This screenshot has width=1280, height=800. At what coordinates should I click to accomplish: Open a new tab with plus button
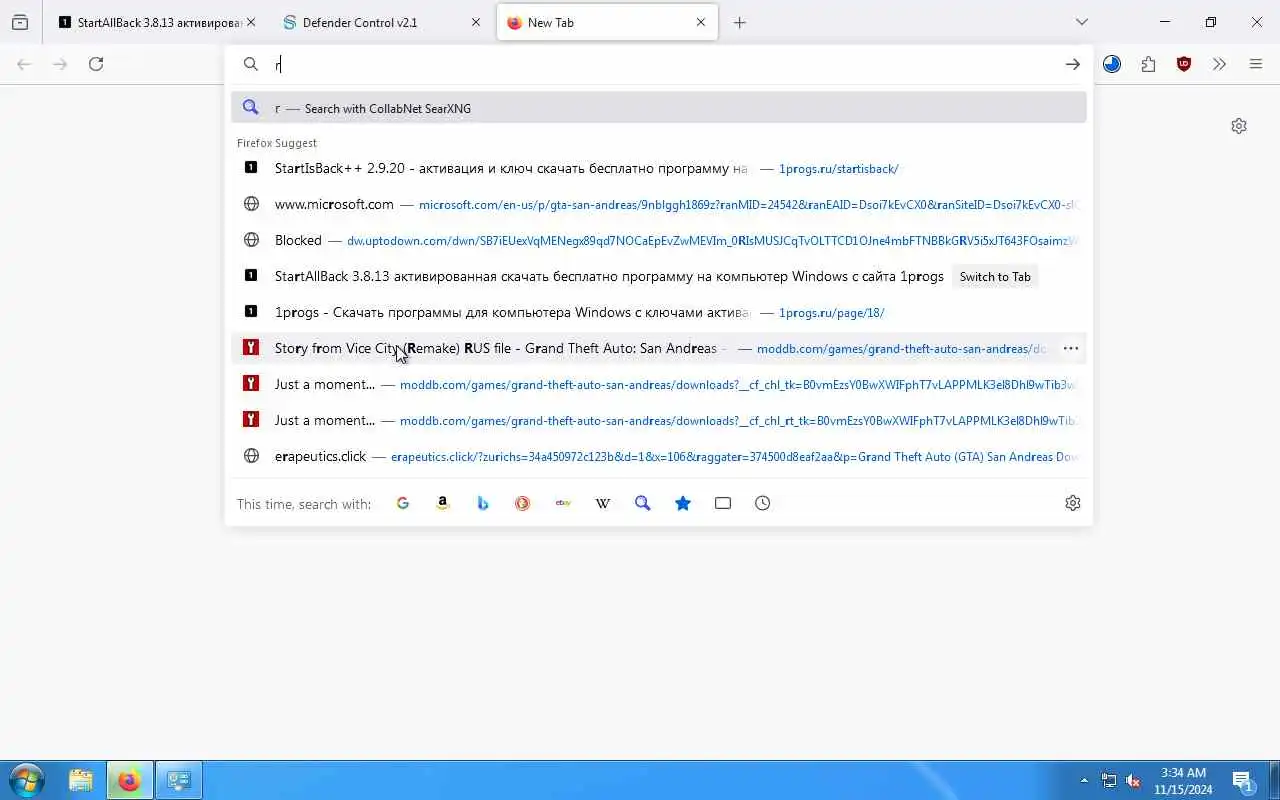740,22
